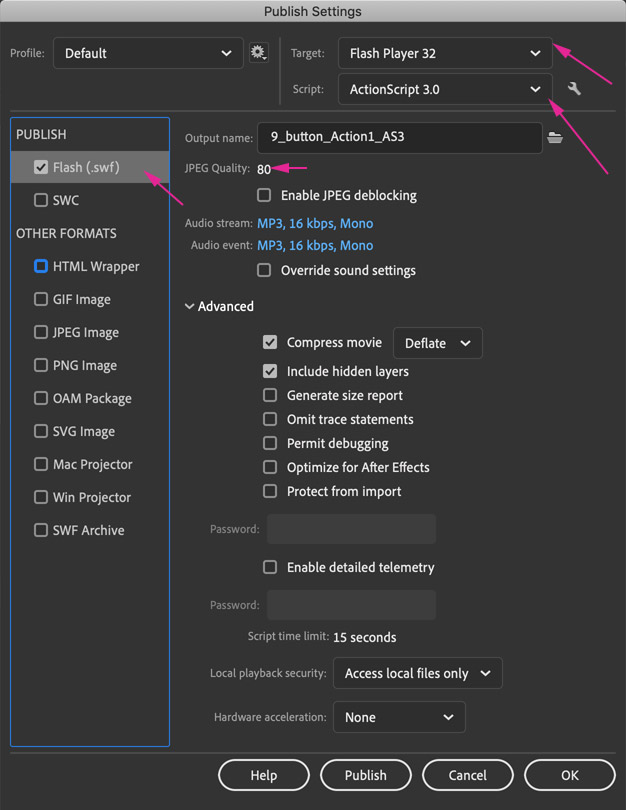Uncheck the Flash (.swf) checkbox

(41, 167)
